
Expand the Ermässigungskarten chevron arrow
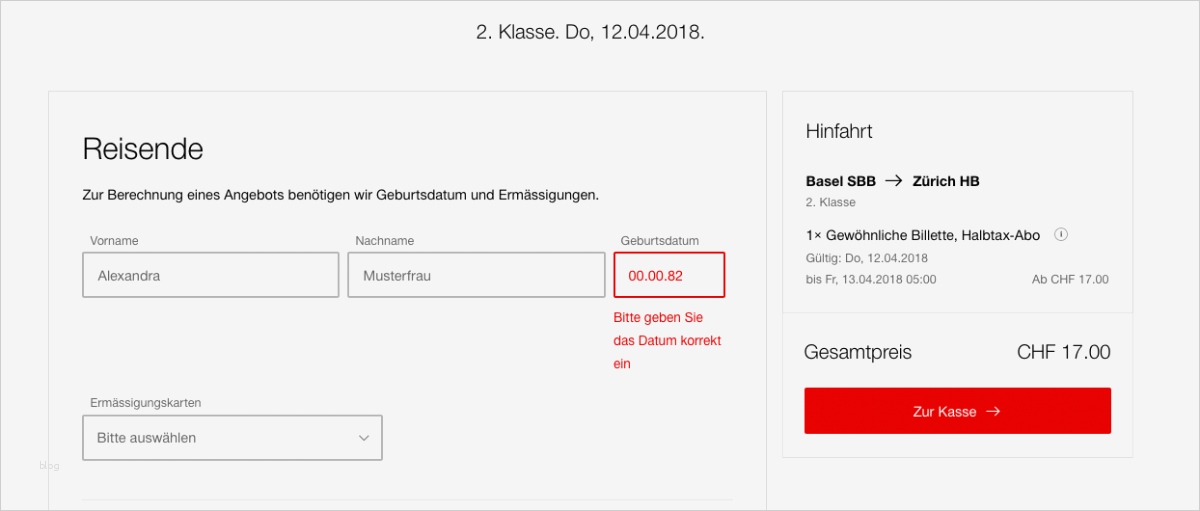tap(364, 438)
